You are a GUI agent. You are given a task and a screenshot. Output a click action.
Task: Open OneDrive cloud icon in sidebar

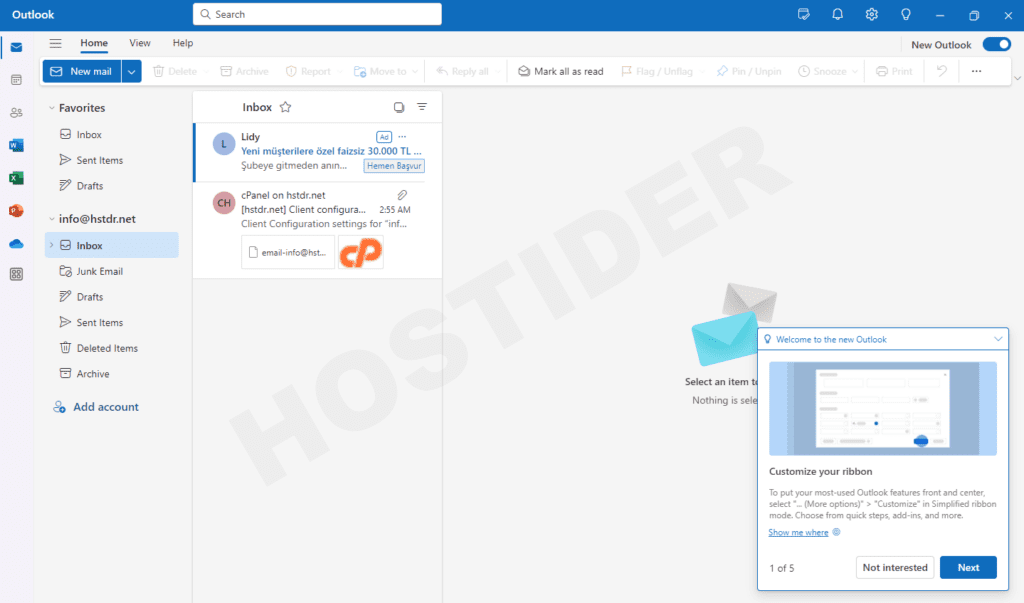pos(16,243)
